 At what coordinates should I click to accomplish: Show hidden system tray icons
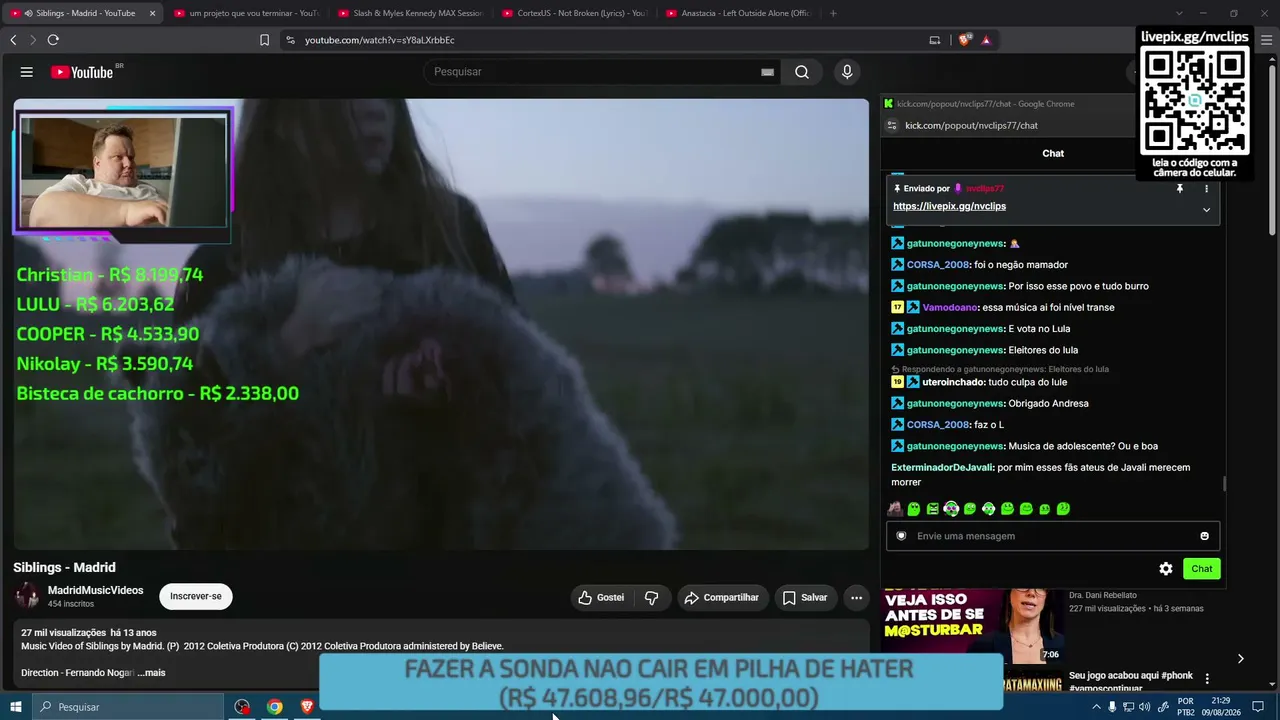tap(1097, 707)
